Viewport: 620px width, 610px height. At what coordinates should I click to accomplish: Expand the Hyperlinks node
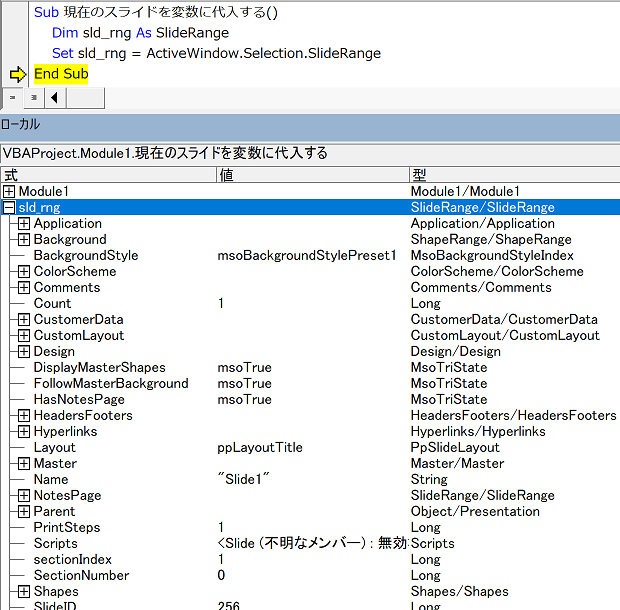(24, 431)
